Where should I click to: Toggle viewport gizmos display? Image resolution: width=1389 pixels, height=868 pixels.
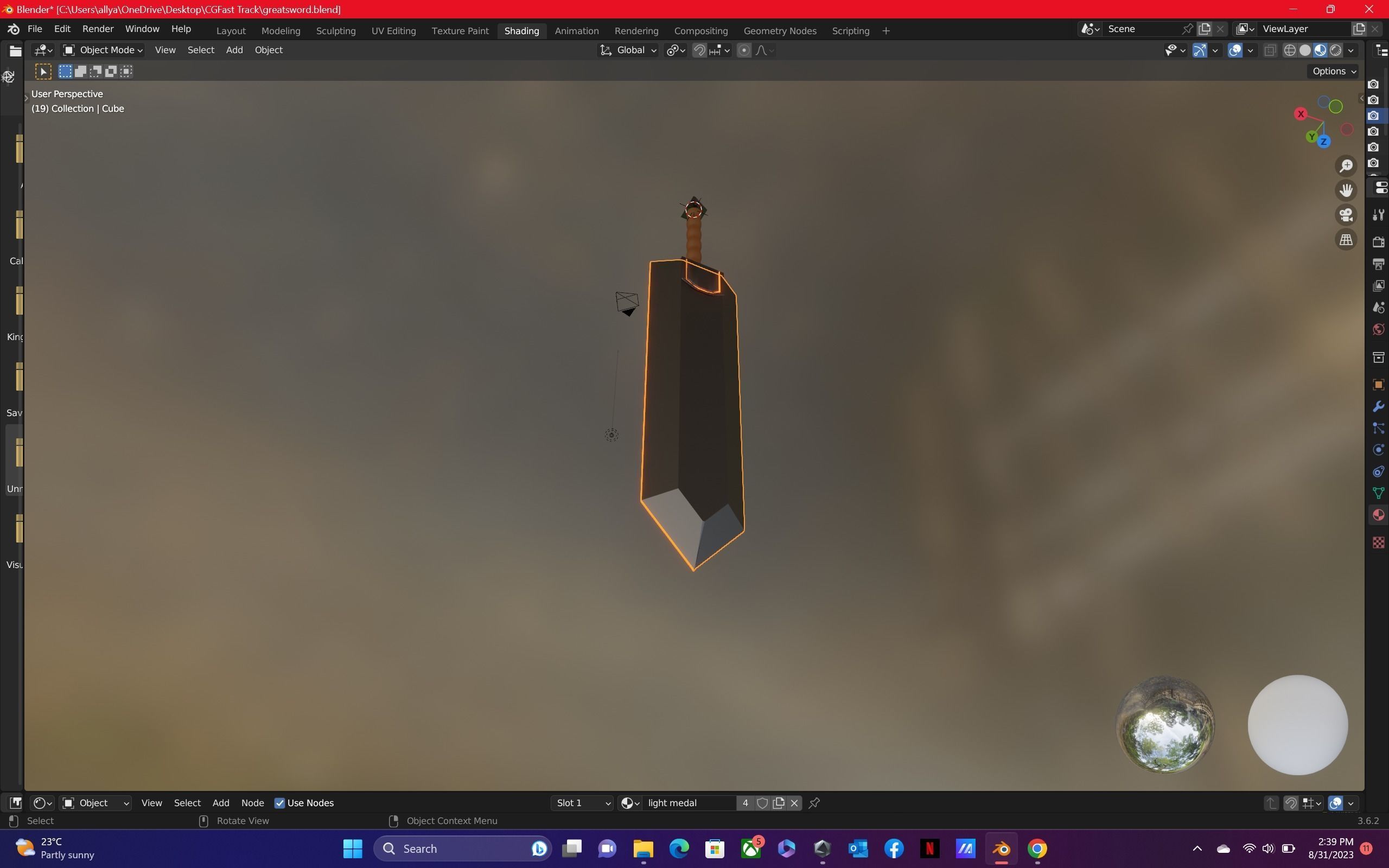[x=1200, y=50]
